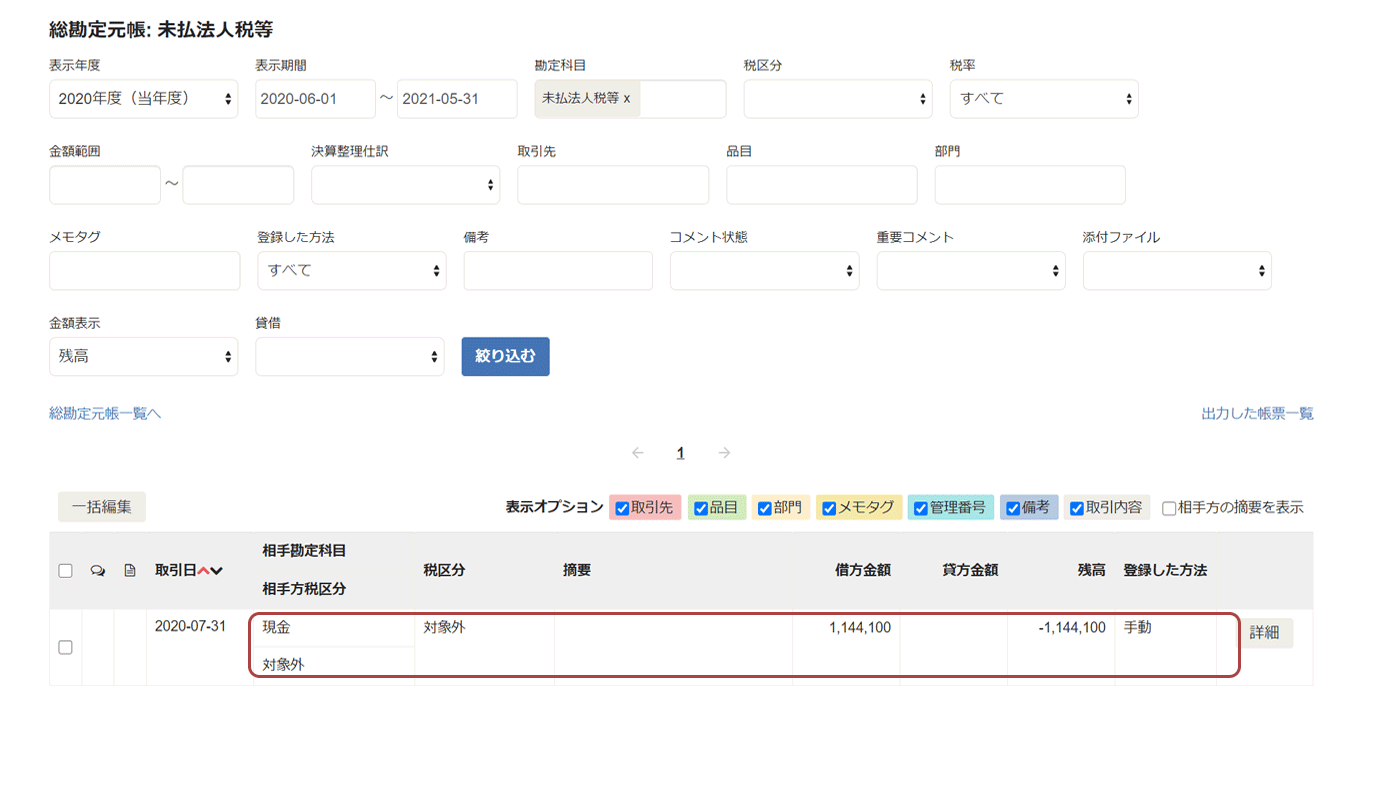Viewport: 1400px width, 800px height.
Task: Open the 総勘定元帳一覧へ link
Action: [105, 413]
